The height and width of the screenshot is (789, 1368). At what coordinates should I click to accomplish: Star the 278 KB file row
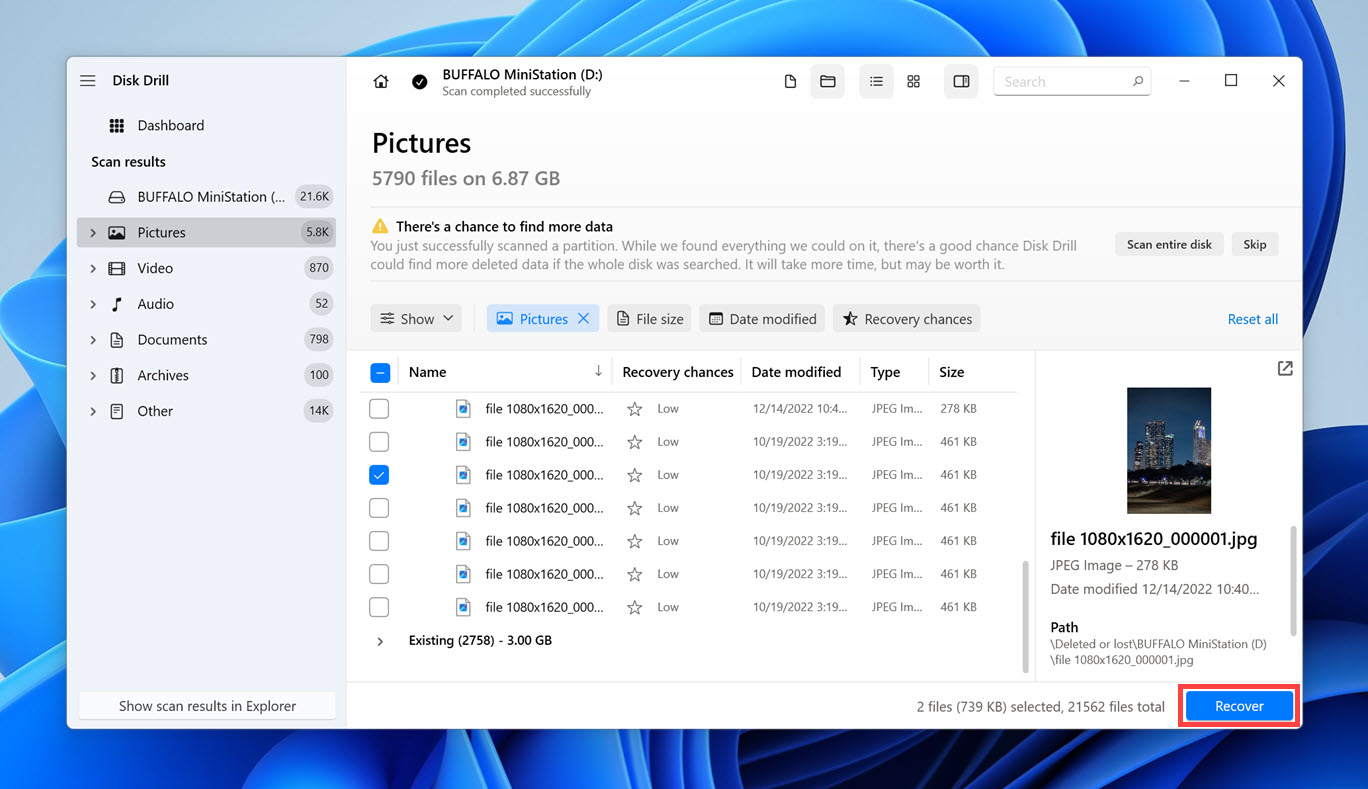634,409
